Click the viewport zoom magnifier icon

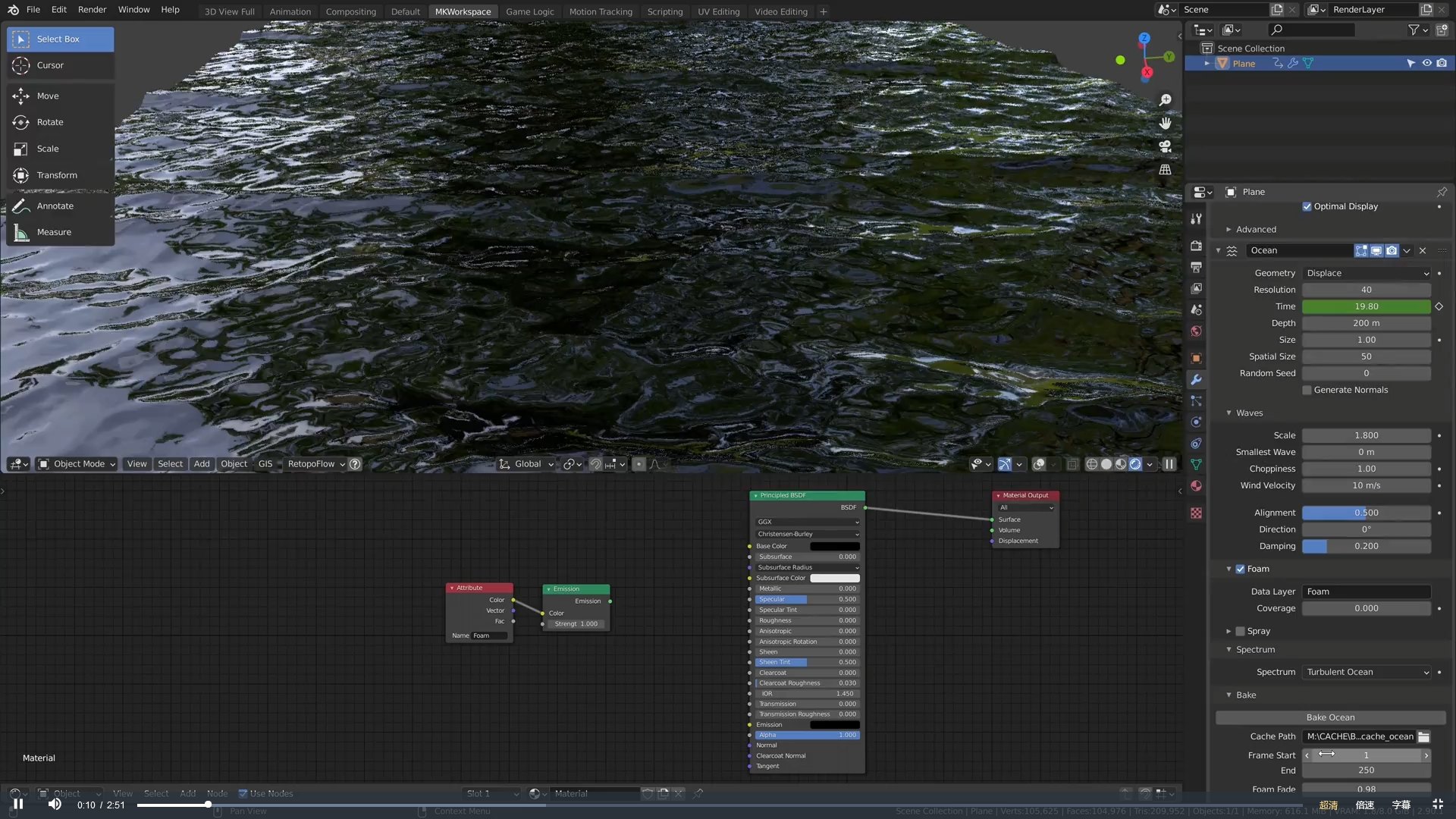(x=1166, y=100)
